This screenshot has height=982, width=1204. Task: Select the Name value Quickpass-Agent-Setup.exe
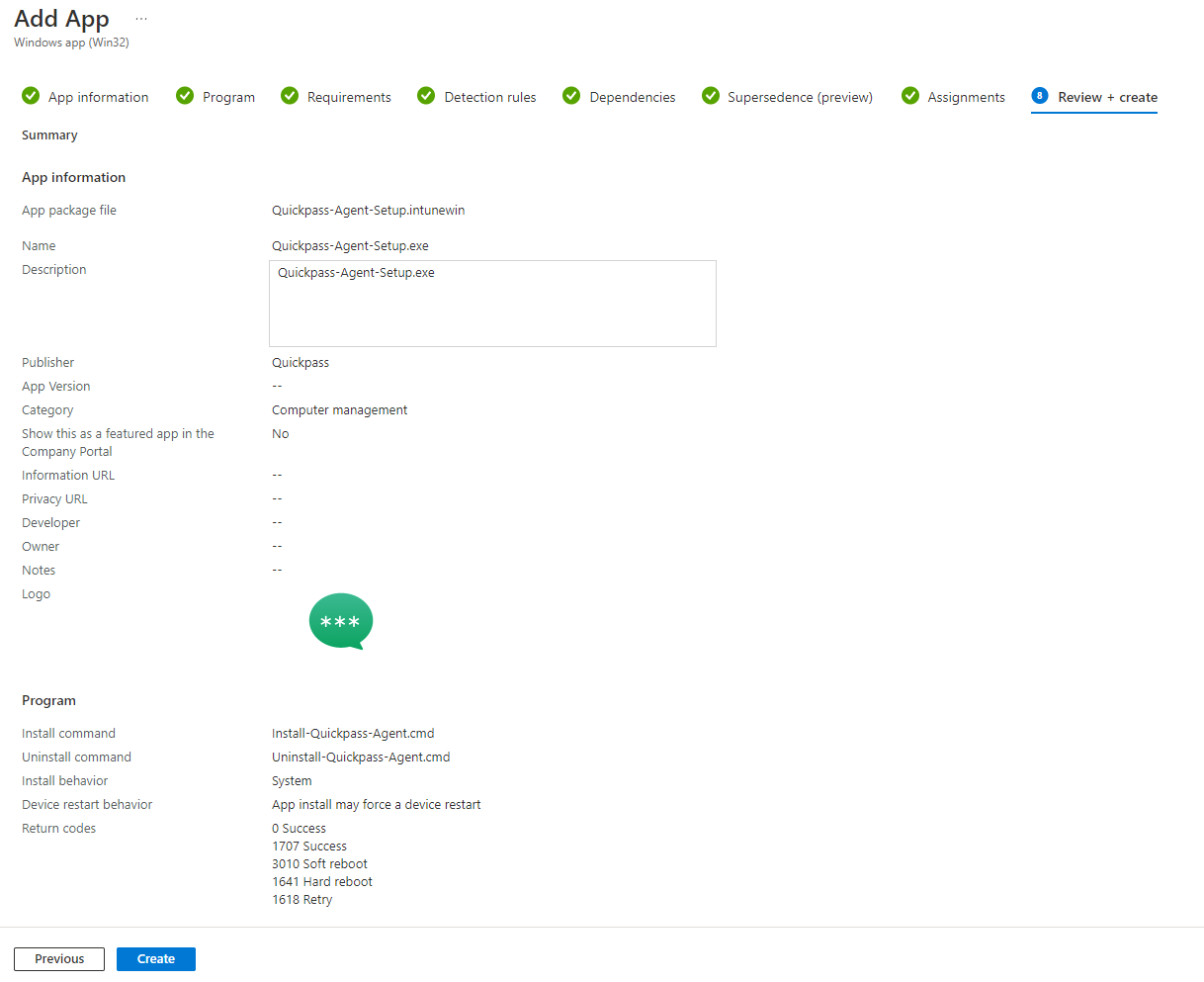coord(350,246)
